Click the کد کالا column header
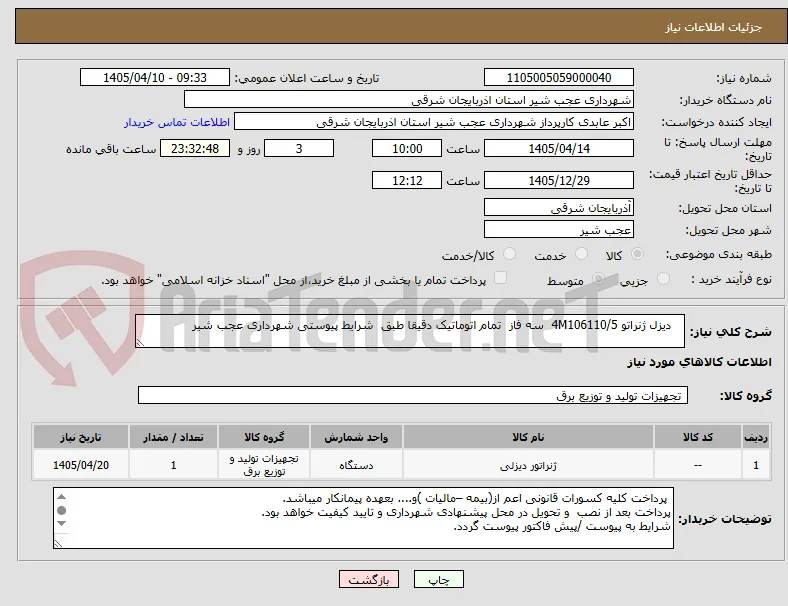The width and height of the screenshot is (788, 606). coord(698,437)
